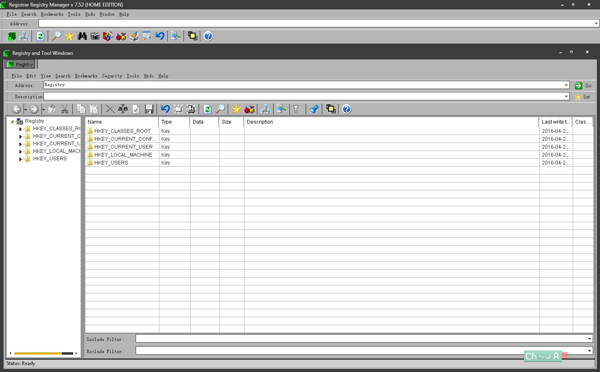Open the top Address bar dropdown
Screen dimensions: 600x372
coord(596,24)
